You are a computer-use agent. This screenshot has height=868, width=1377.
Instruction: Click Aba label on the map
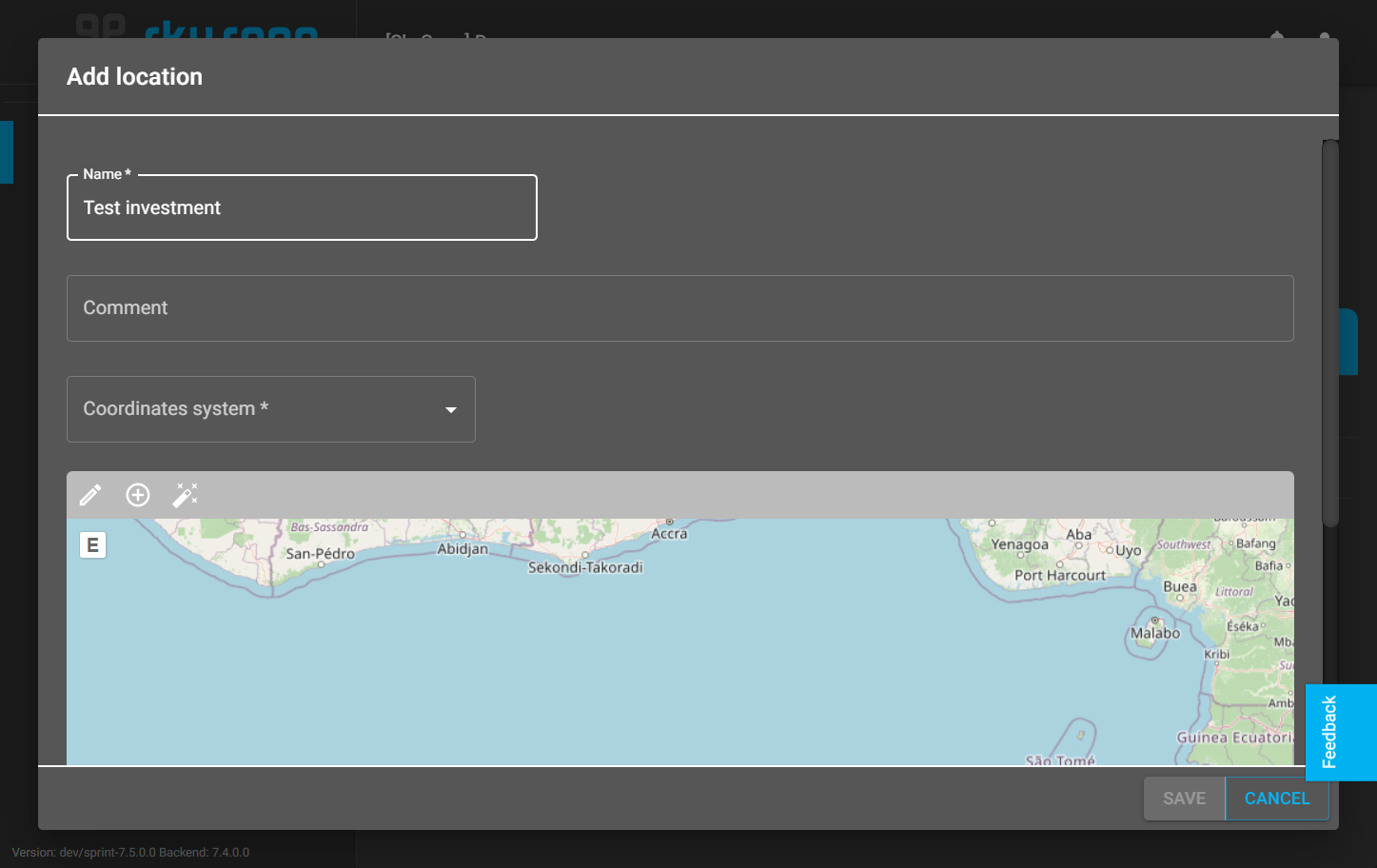[1079, 535]
